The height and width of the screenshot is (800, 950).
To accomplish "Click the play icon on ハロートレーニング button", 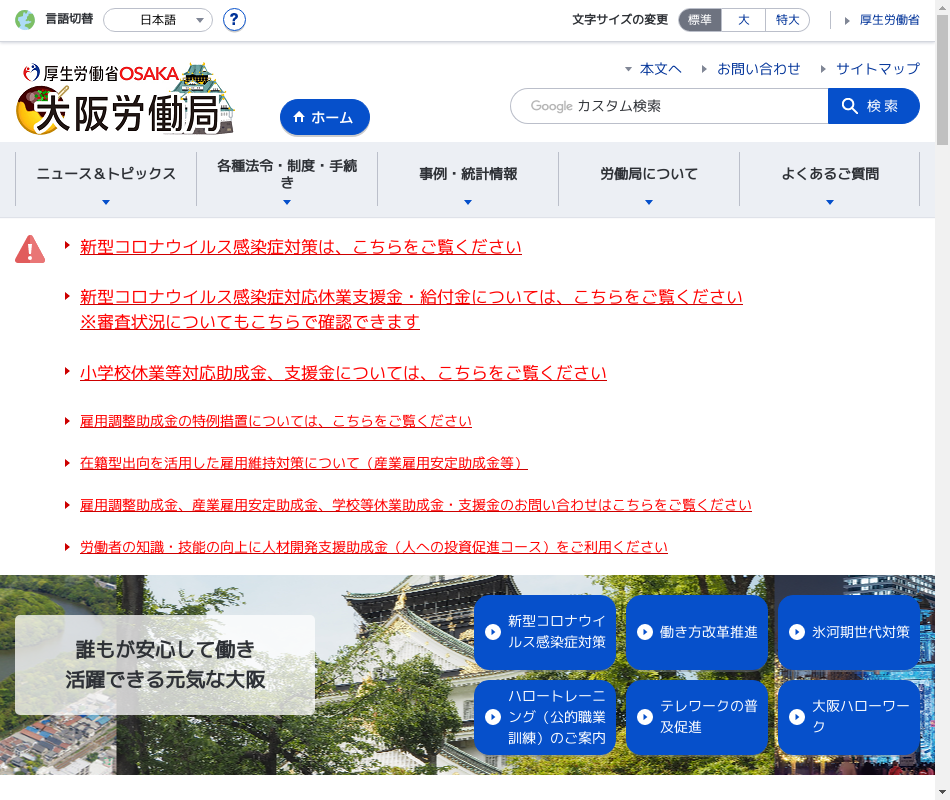I will (x=493, y=717).
